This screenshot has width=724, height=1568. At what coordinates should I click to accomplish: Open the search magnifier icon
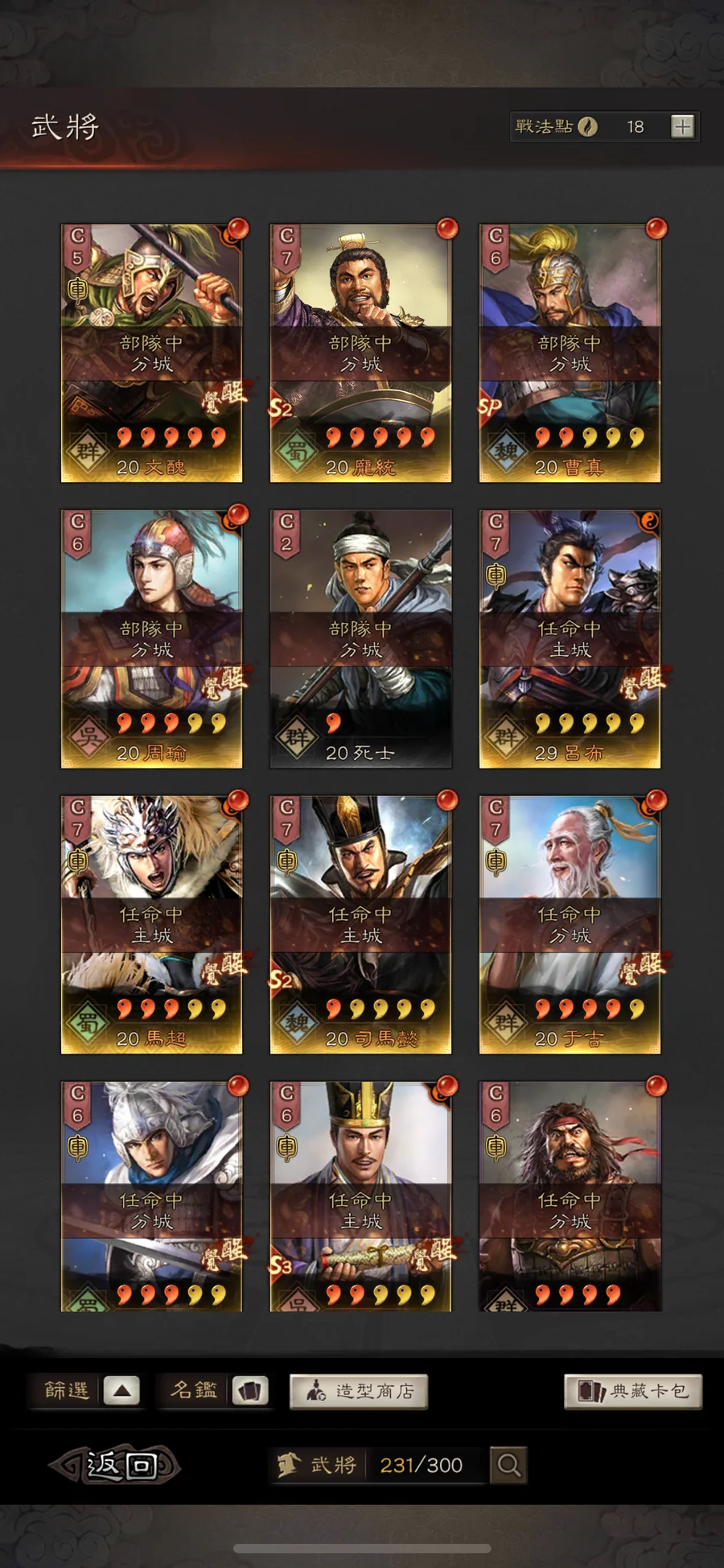pyautogui.click(x=508, y=1465)
